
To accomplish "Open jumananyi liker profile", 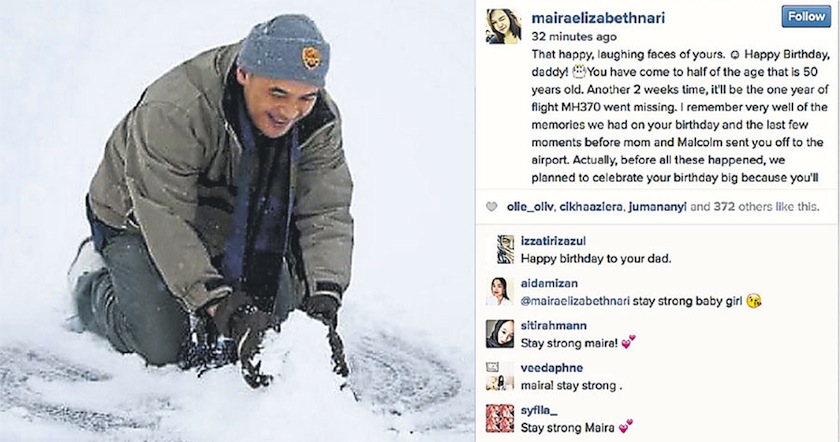I will (x=657, y=207).
